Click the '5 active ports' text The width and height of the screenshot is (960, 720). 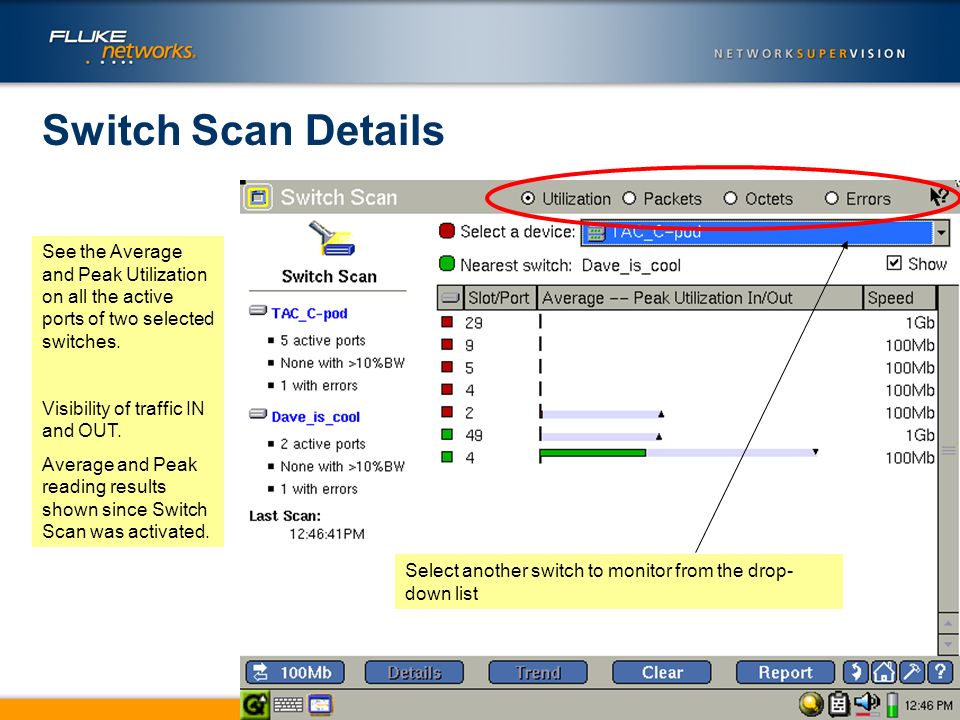pyautogui.click(x=323, y=340)
